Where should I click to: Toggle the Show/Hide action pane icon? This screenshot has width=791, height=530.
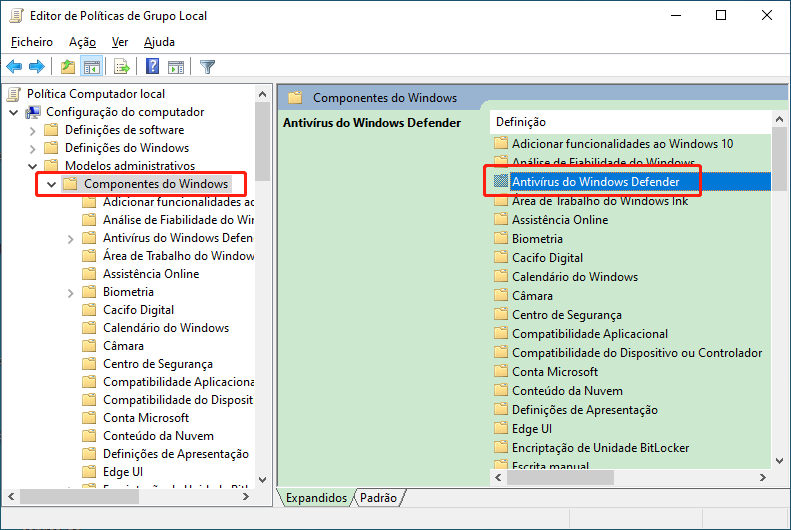tap(176, 66)
